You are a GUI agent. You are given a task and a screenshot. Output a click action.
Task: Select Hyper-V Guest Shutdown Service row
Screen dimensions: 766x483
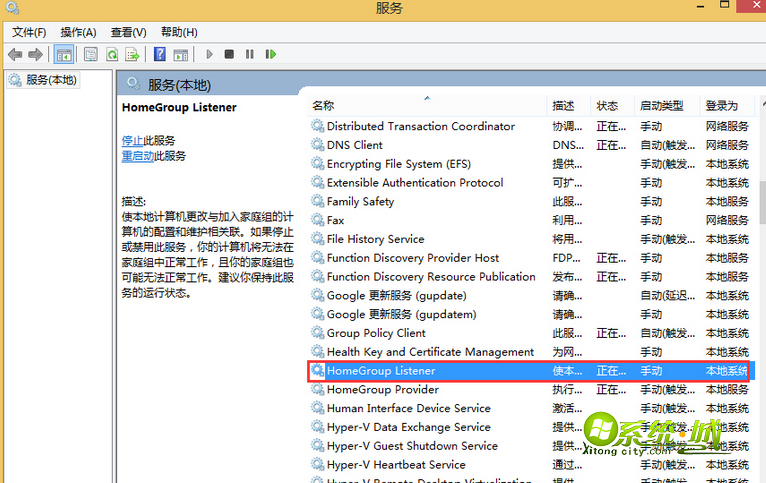tap(531, 446)
